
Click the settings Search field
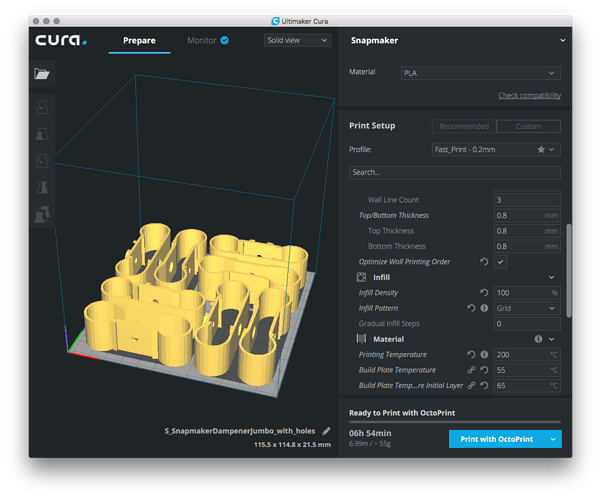(x=455, y=172)
